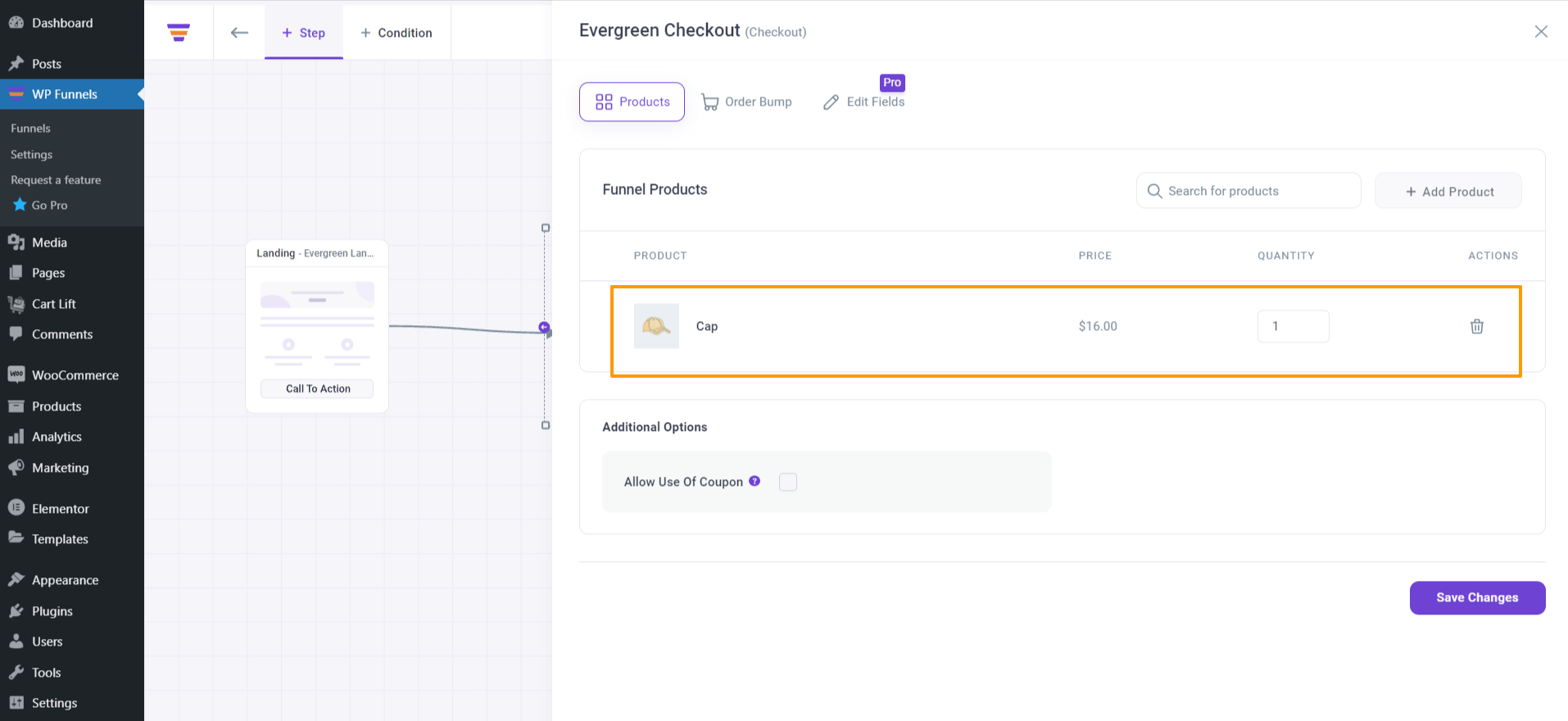The width and height of the screenshot is (1568, 721).
Task: Open Request a feature link
Action: point(56,179)
